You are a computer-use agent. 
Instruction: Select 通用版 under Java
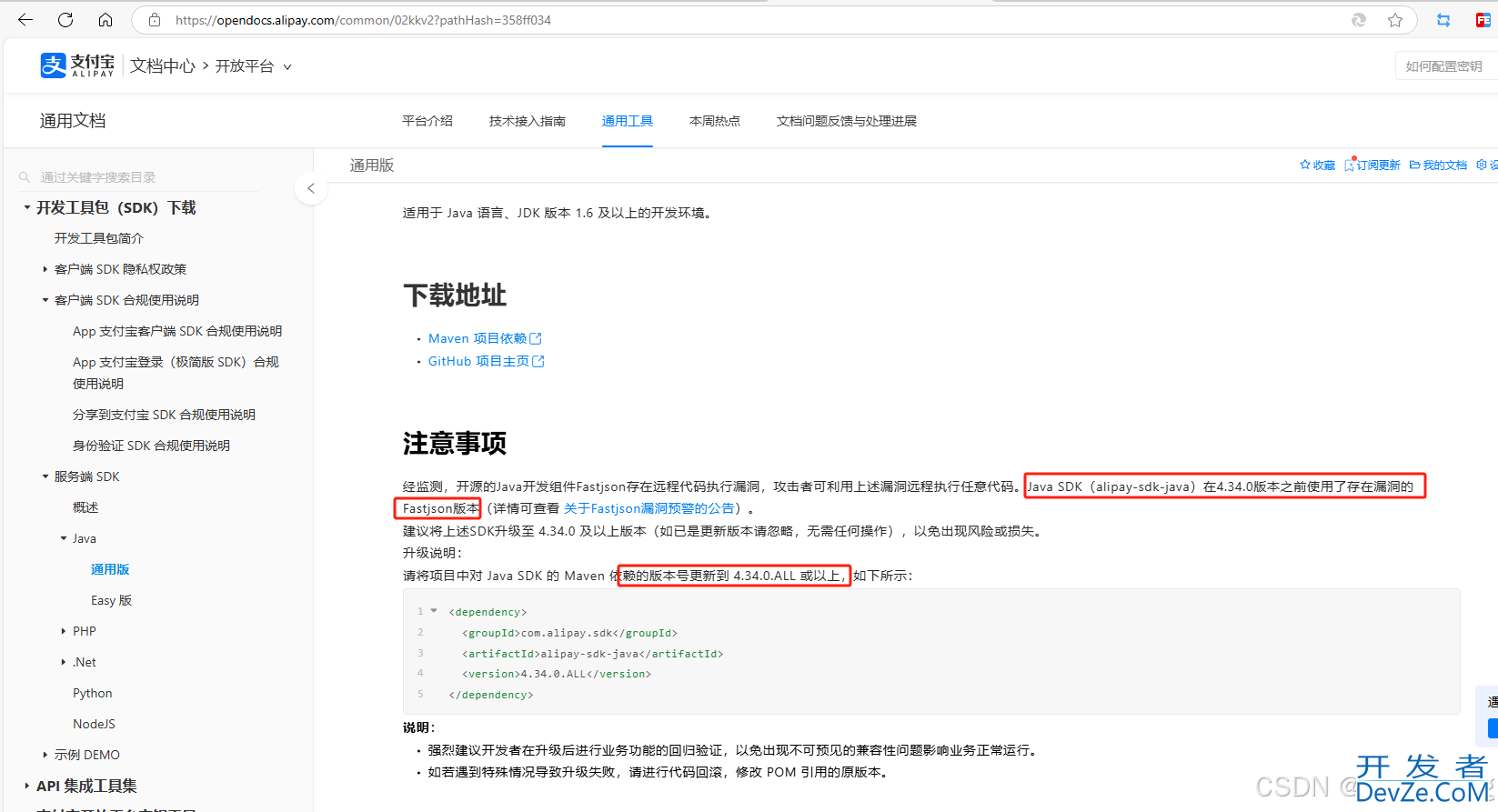coord(110,569)
